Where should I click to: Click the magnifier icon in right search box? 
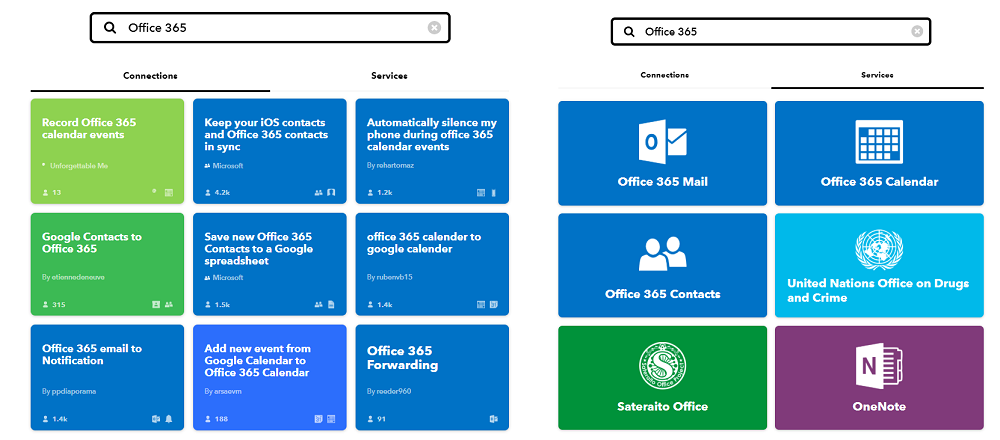click(x=629, y=31)
